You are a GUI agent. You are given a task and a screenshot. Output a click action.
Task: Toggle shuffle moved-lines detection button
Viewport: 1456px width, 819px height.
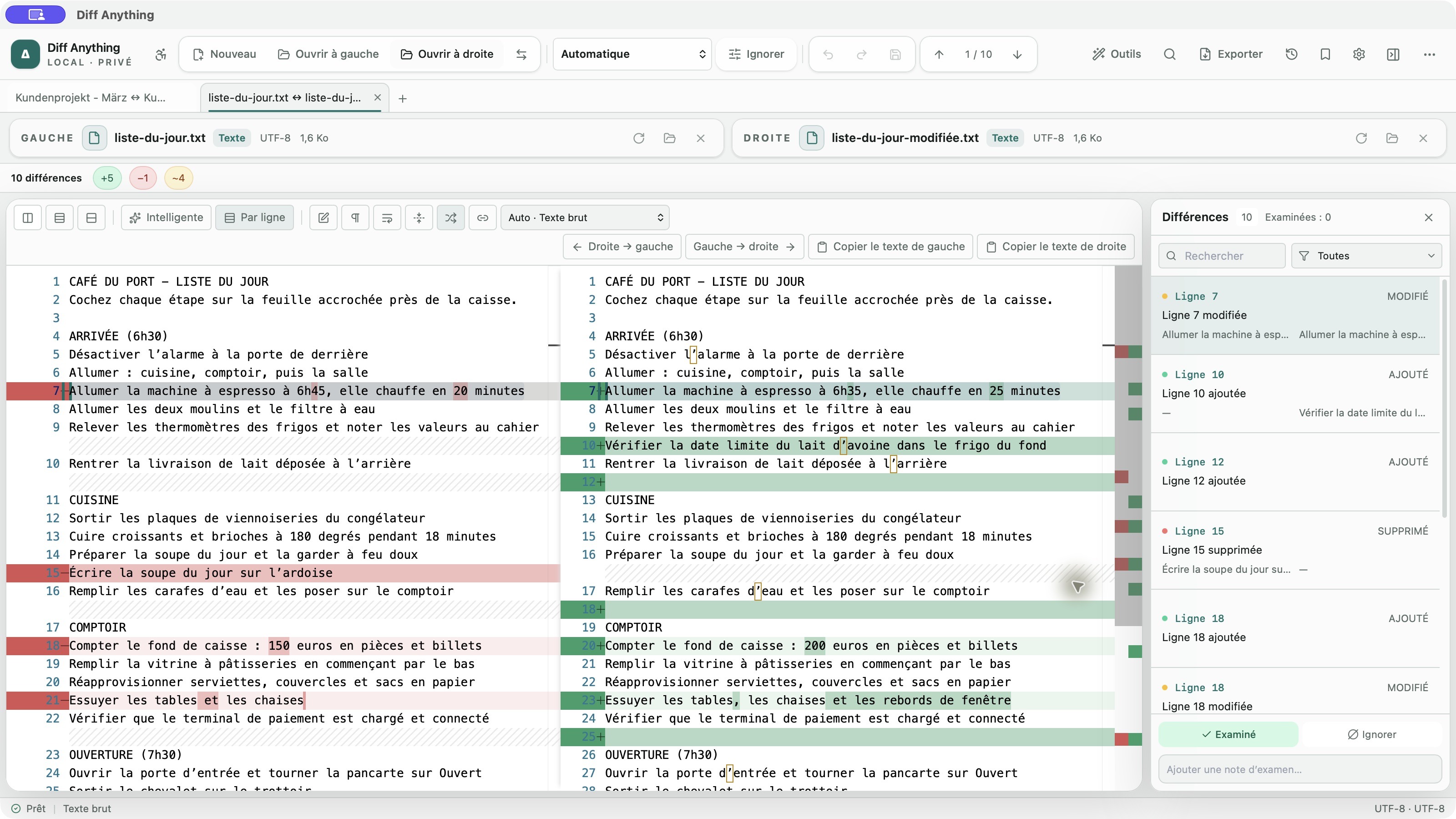451,217
